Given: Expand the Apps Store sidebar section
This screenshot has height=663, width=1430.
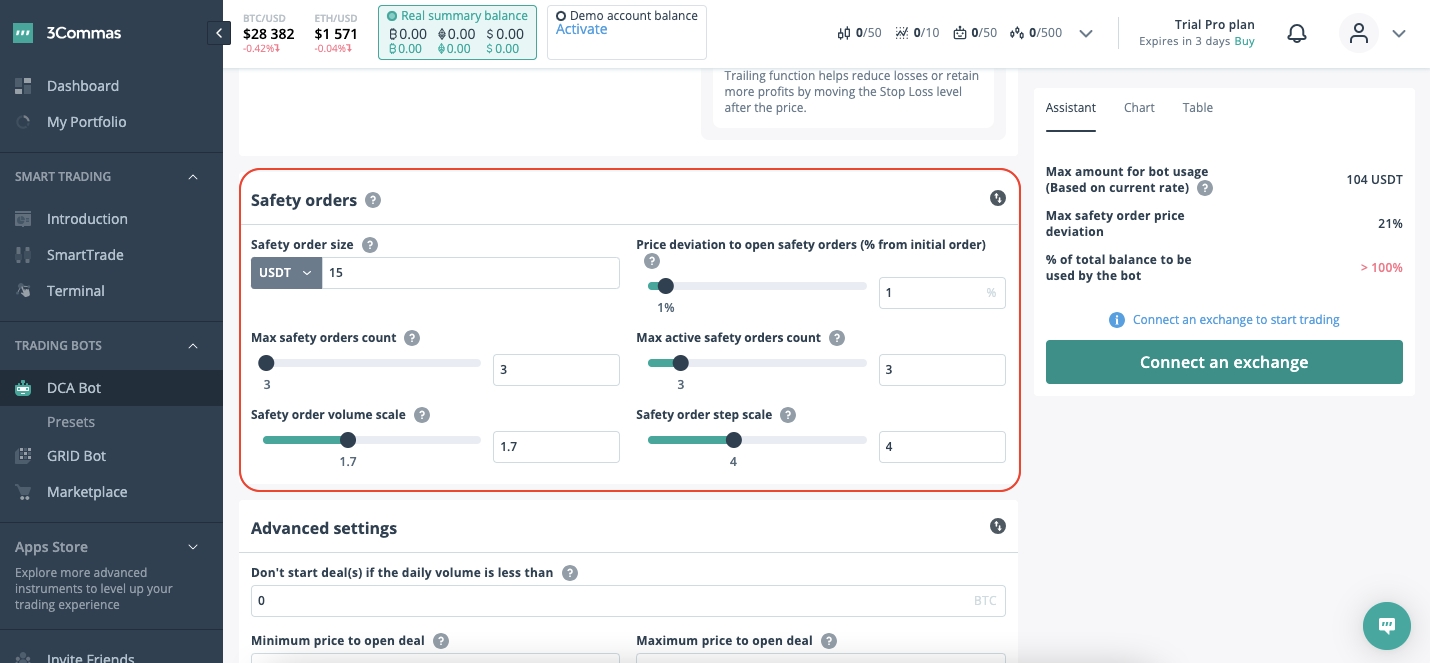Looking at the screenshot, I should click(193, 547).
